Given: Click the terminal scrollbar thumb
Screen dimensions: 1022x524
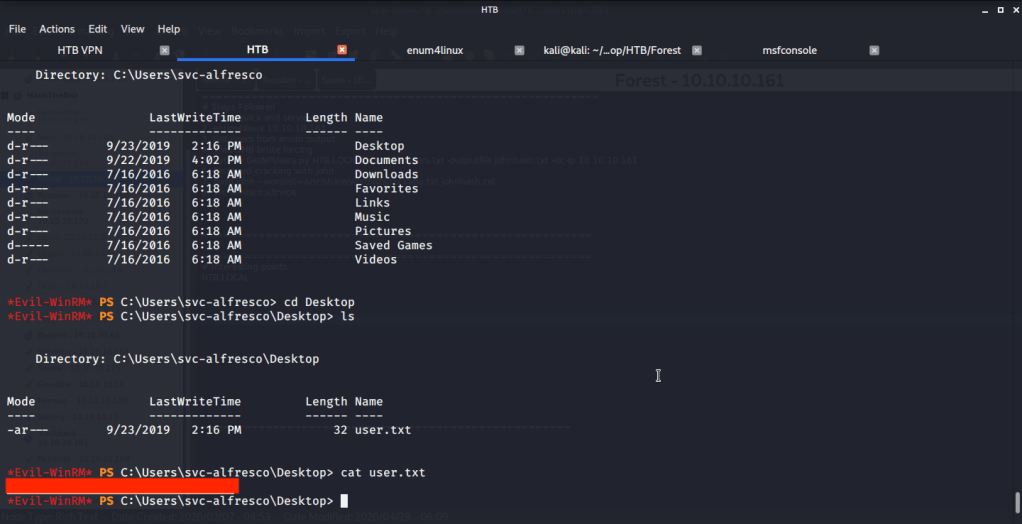Looking at the screenshot, I should point(1017,502).
